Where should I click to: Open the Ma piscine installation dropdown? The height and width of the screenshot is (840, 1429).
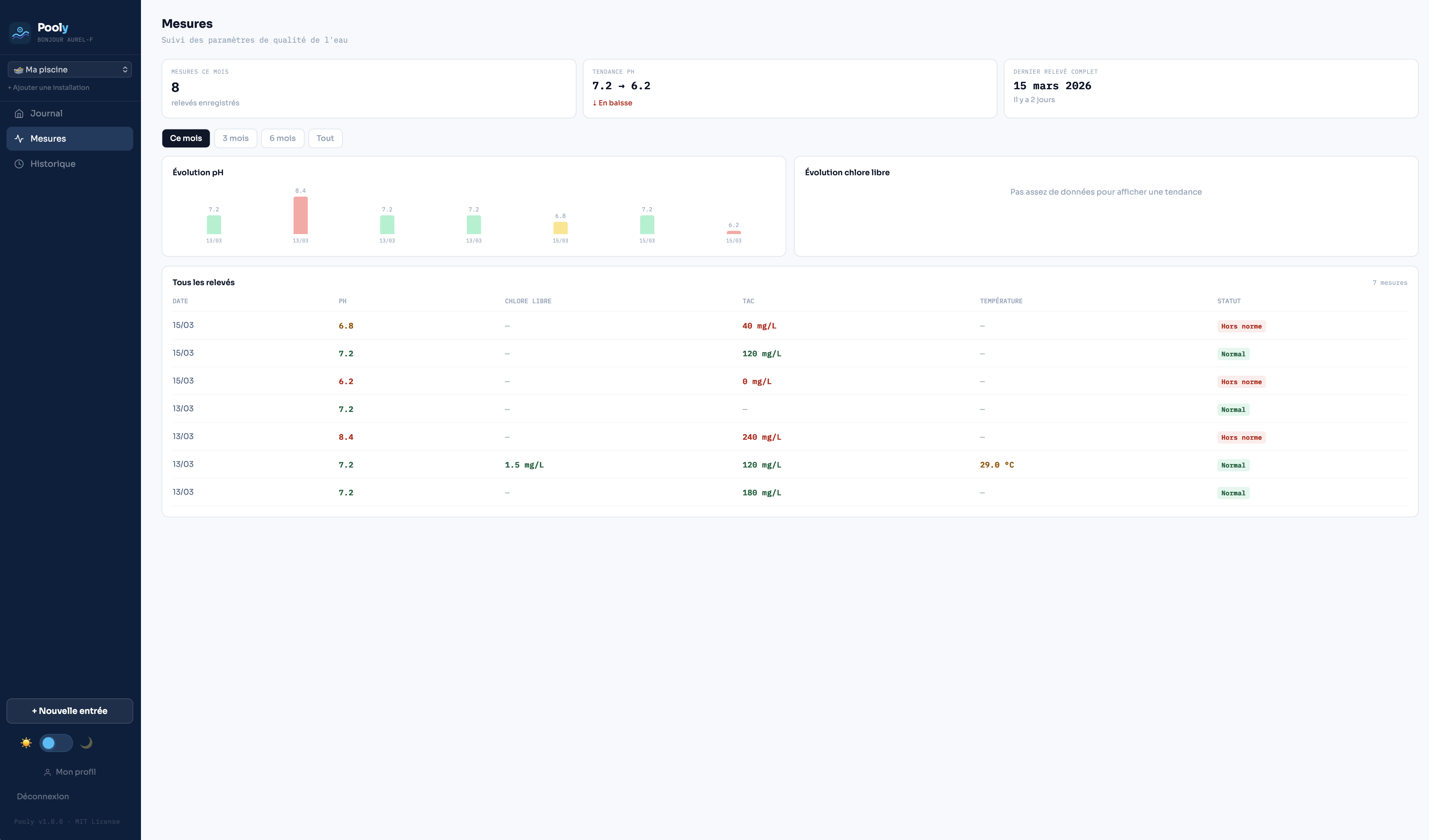[70, 70]
